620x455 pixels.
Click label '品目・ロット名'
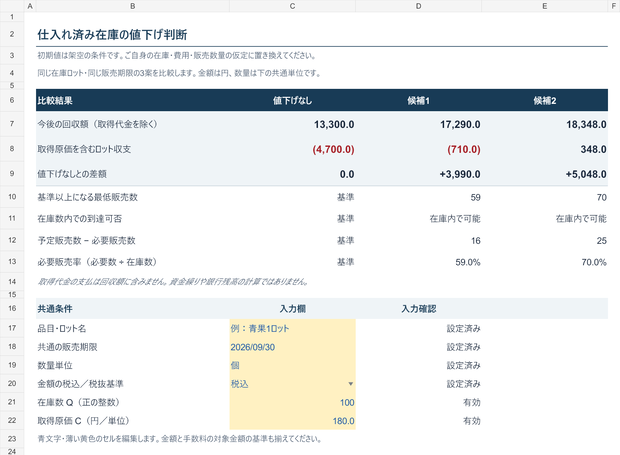tap(62, 329)
